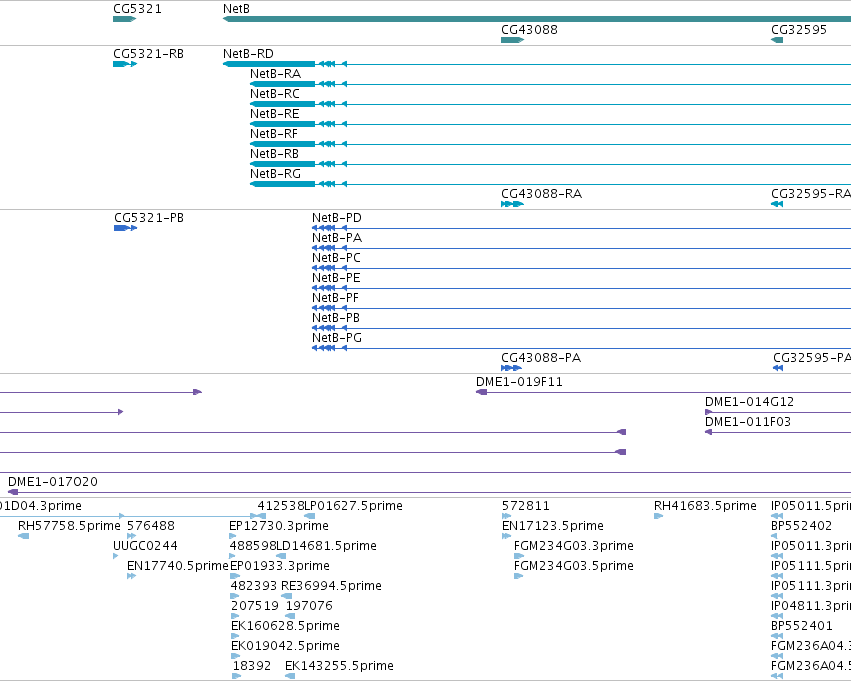This screenshot has width=851, height=681.
Task: Click protein CG43088-PA
Action: tap(541, 358)
